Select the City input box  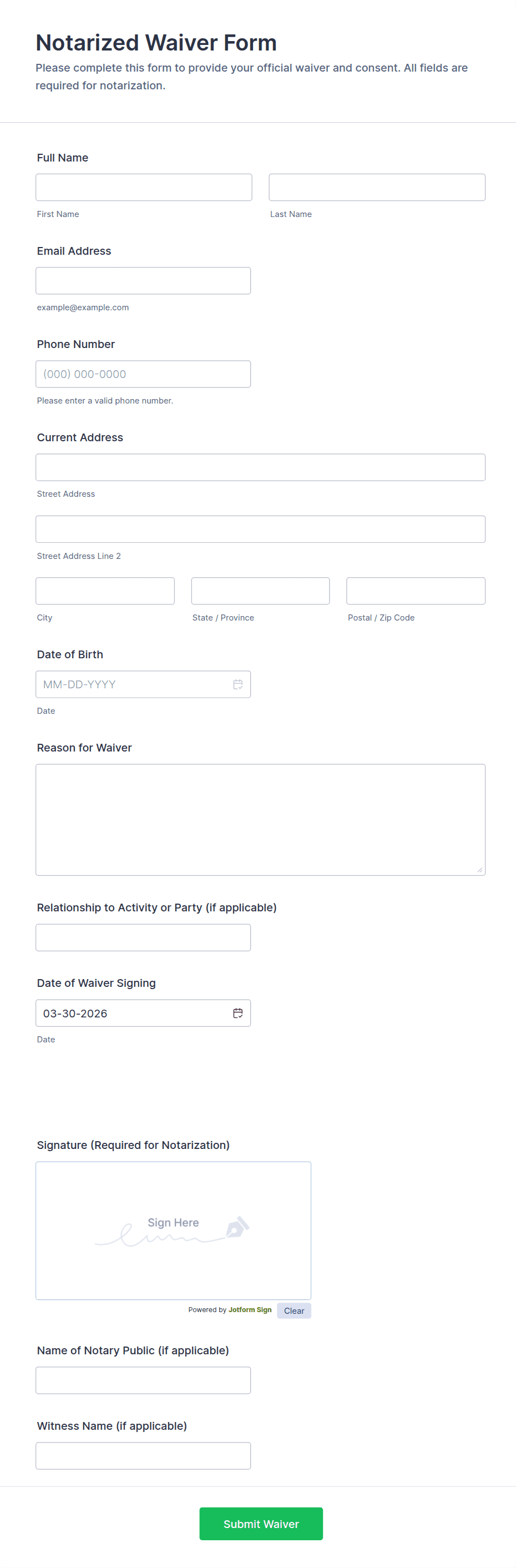[105, 591]
